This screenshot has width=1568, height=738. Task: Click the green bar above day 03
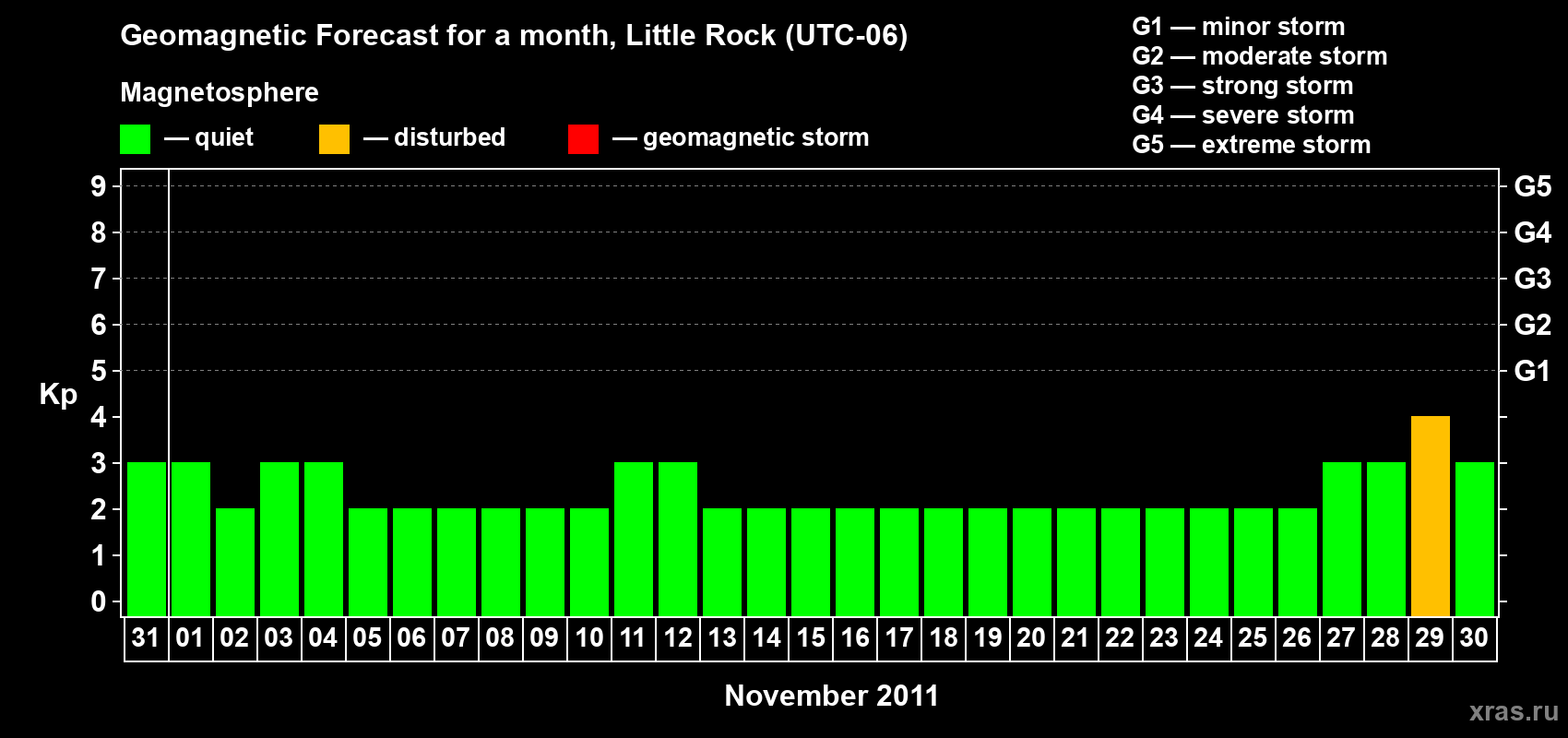[279, 539]
